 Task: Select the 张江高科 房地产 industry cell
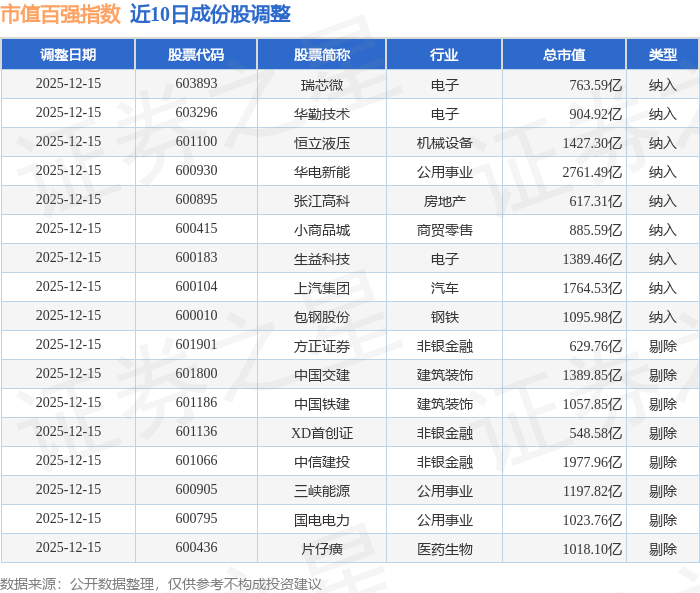click(x=444, y=200)
